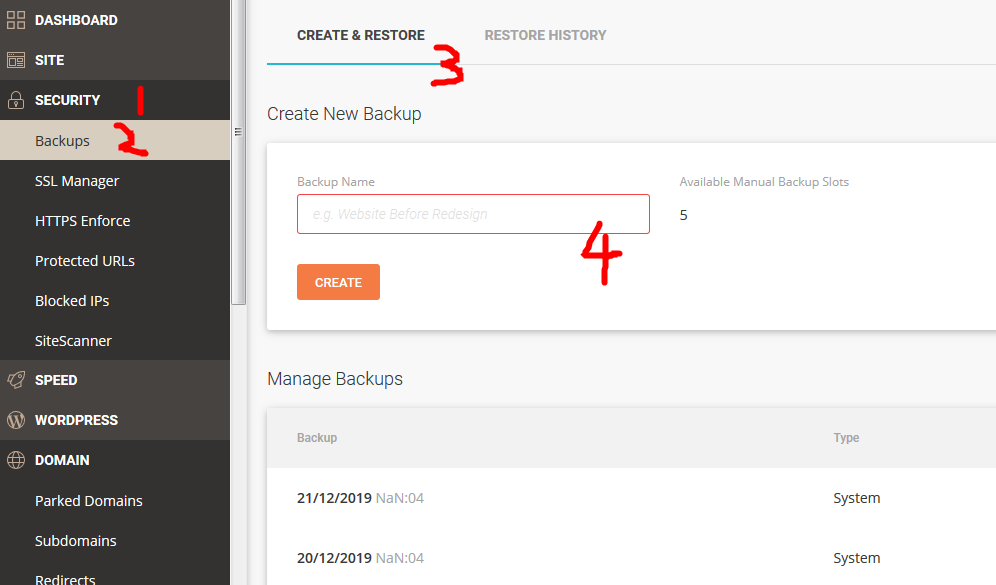Click the sidebar resize handle
This screenshot has height=585, width=996.
tap(238, 131)
